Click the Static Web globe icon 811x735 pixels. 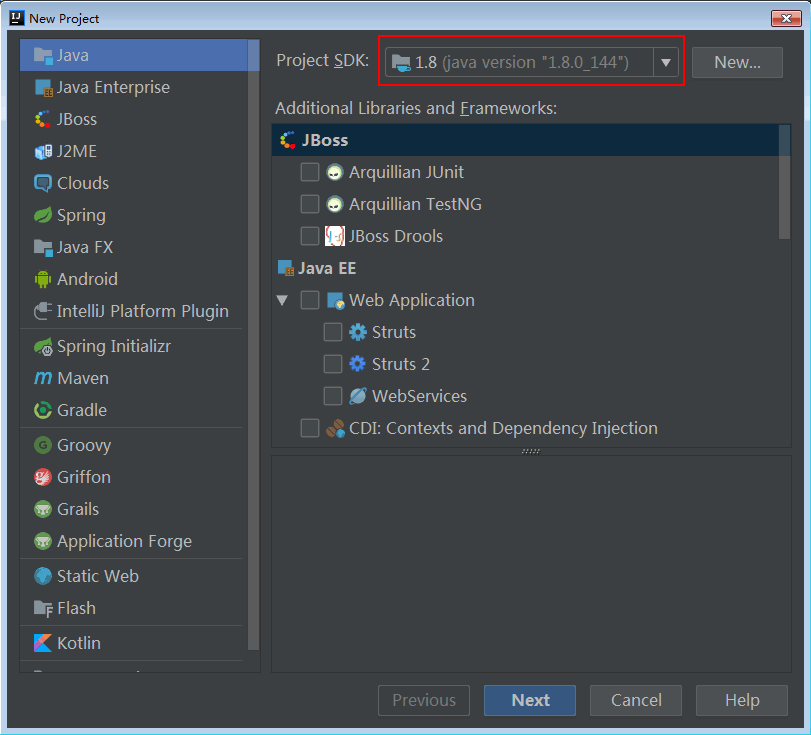43,576
